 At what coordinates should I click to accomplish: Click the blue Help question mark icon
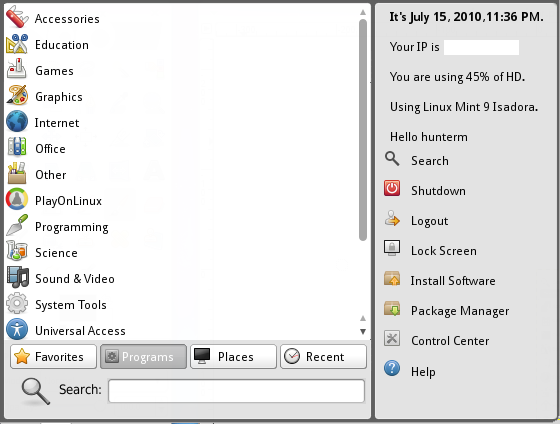click(x=392, y=369)
